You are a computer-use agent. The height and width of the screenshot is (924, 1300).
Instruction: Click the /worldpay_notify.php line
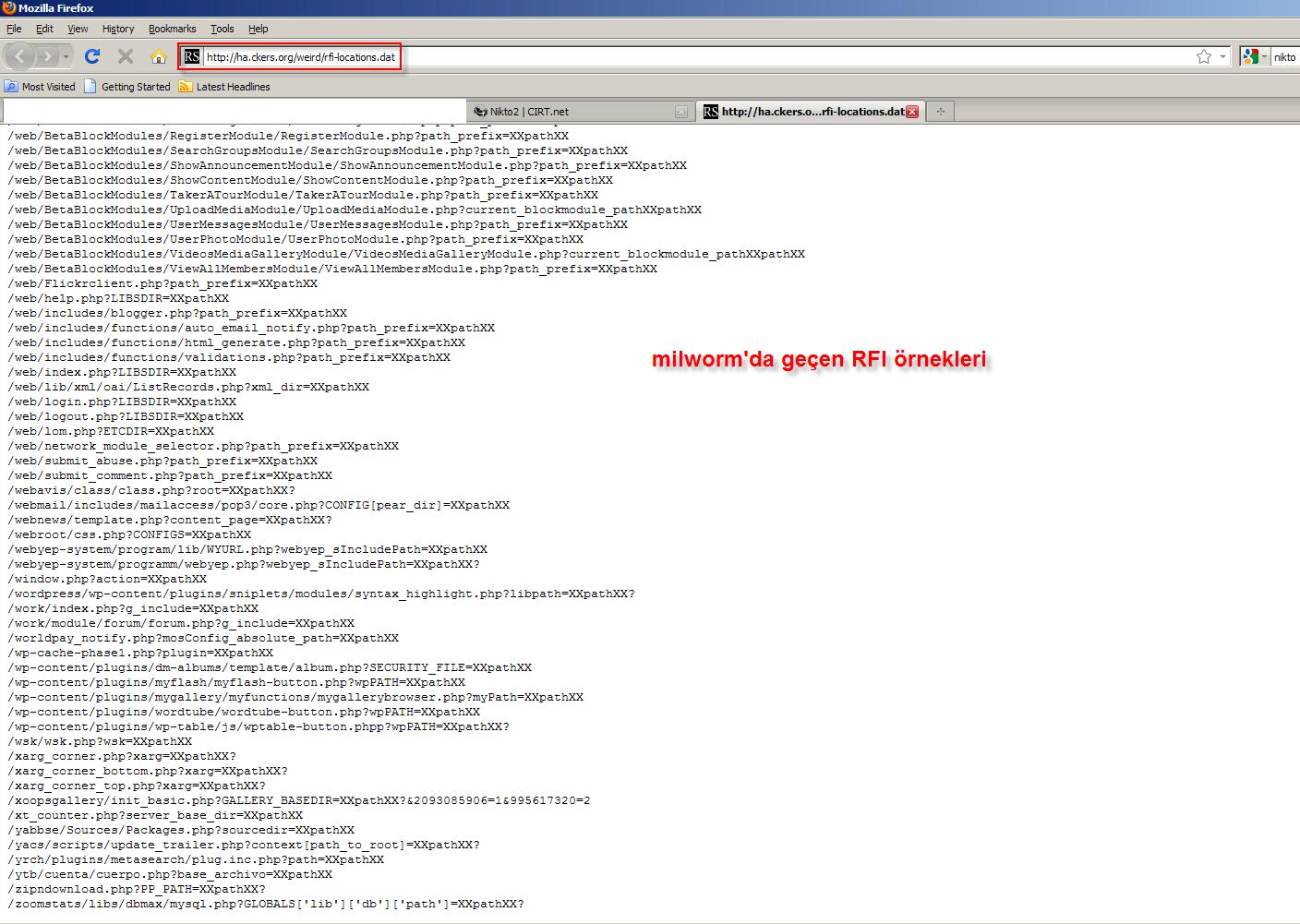pyautogui.click(x=203, y=638)
